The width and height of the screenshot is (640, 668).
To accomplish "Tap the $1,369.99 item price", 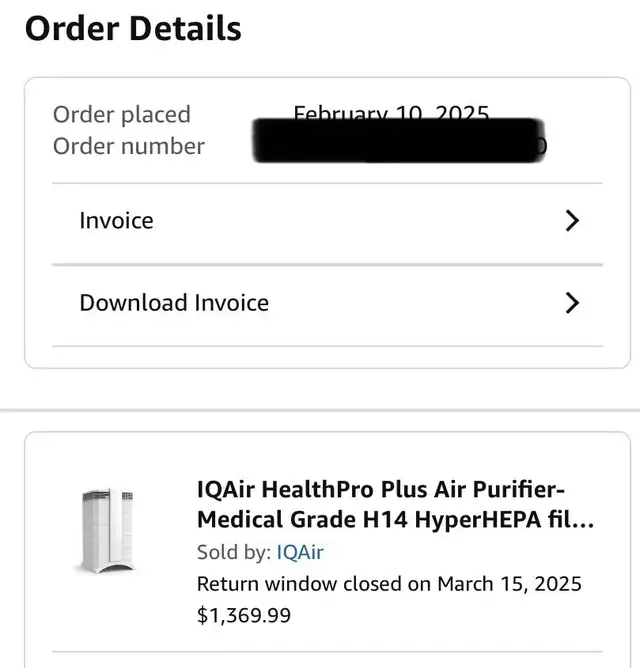I will pos(244,615).
